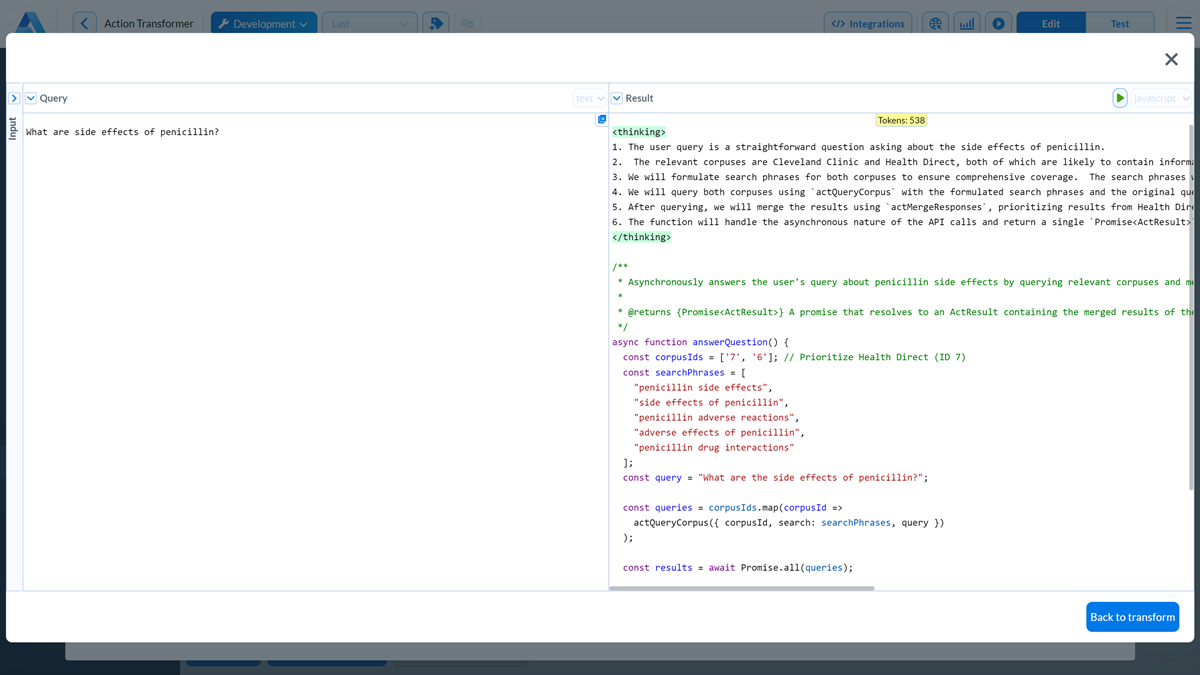
Task: Open the hamburger menu icon
Action: (x=1183, y=24)
